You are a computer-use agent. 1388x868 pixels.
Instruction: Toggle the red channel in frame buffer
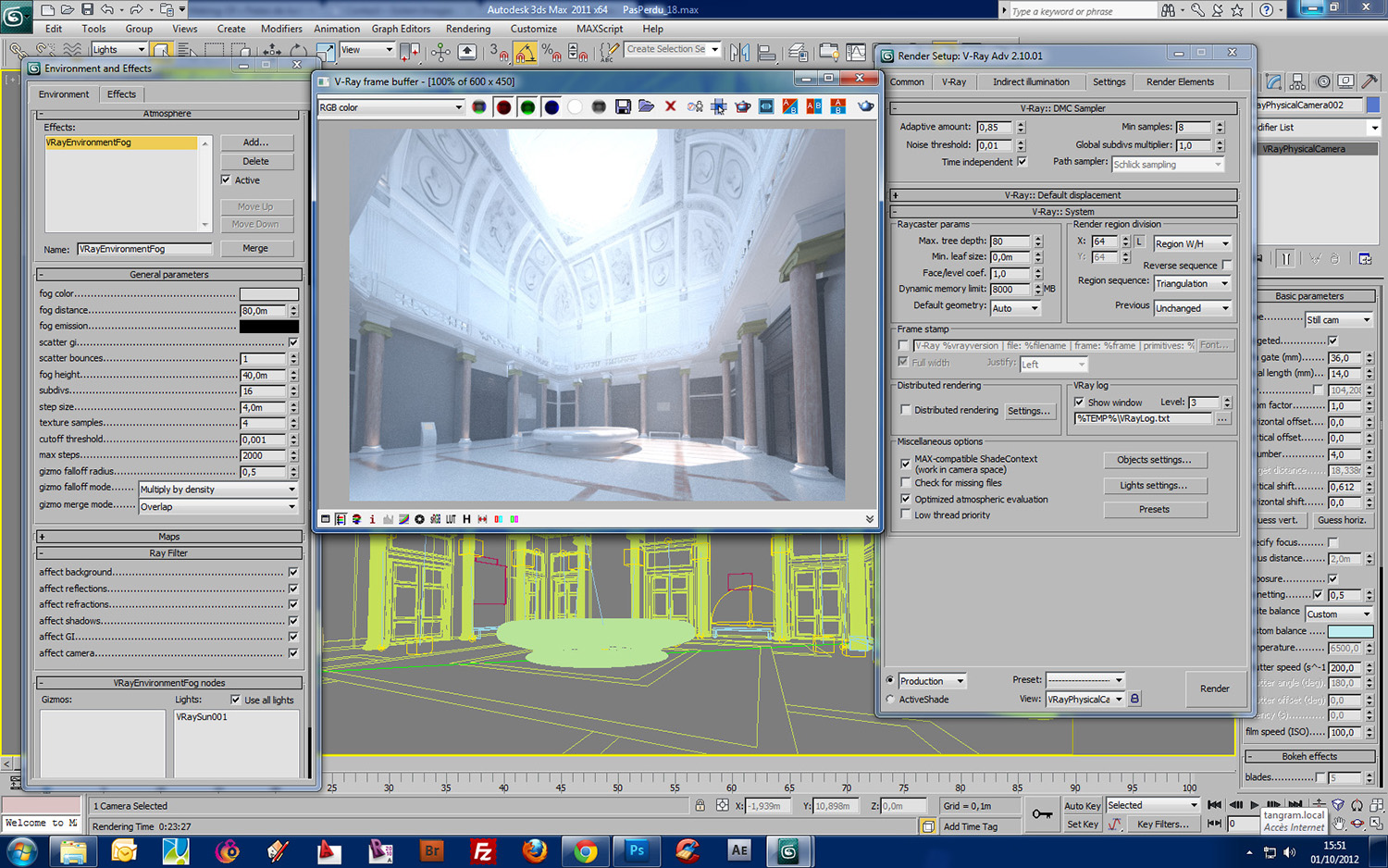[503, 107]
